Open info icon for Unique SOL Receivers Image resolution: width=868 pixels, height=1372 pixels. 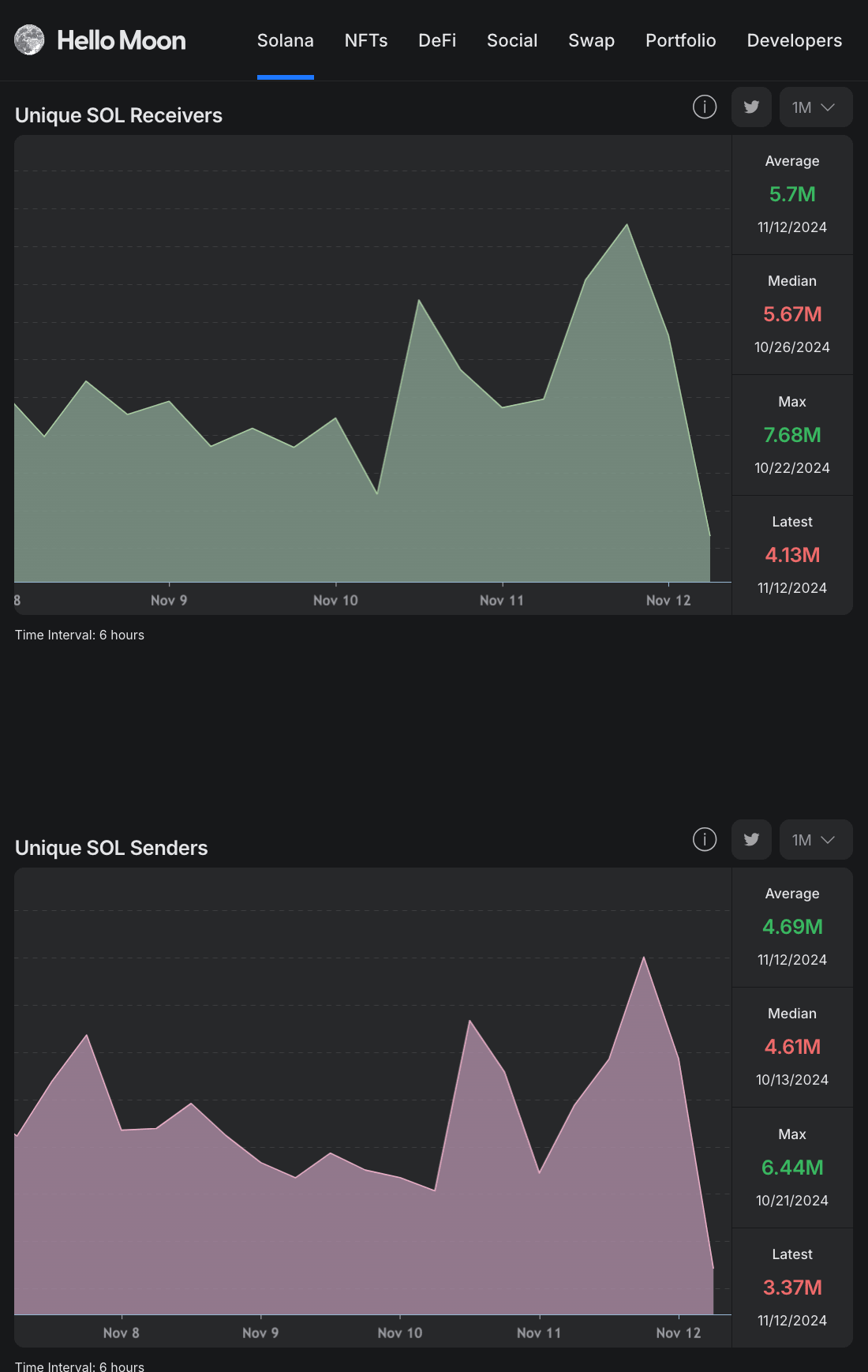[x=705, y=107]
